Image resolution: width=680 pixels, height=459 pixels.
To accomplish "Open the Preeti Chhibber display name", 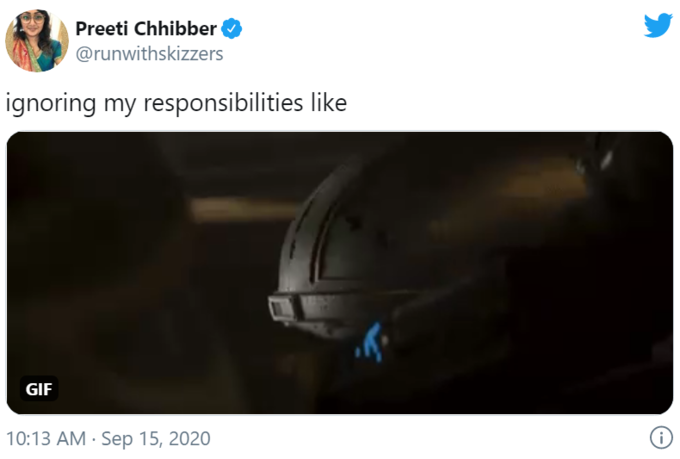I will click(x=146, y=29).
